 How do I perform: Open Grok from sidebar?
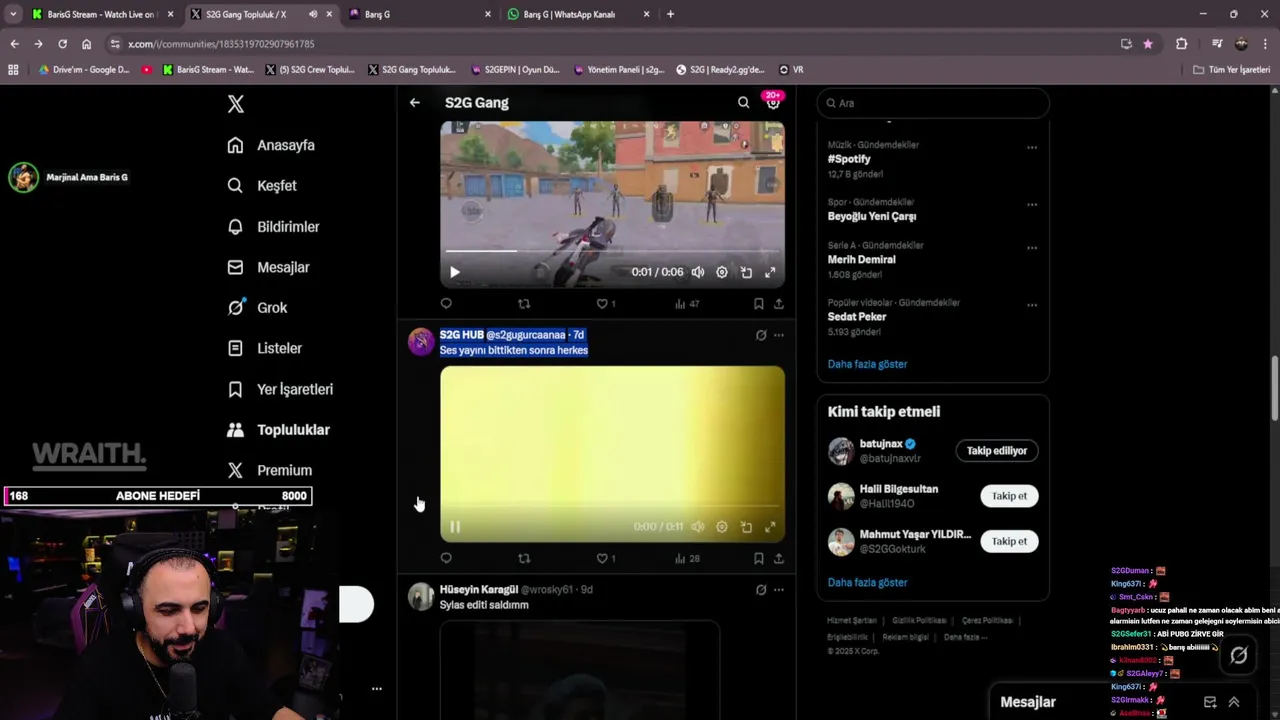tap(257, 308)
